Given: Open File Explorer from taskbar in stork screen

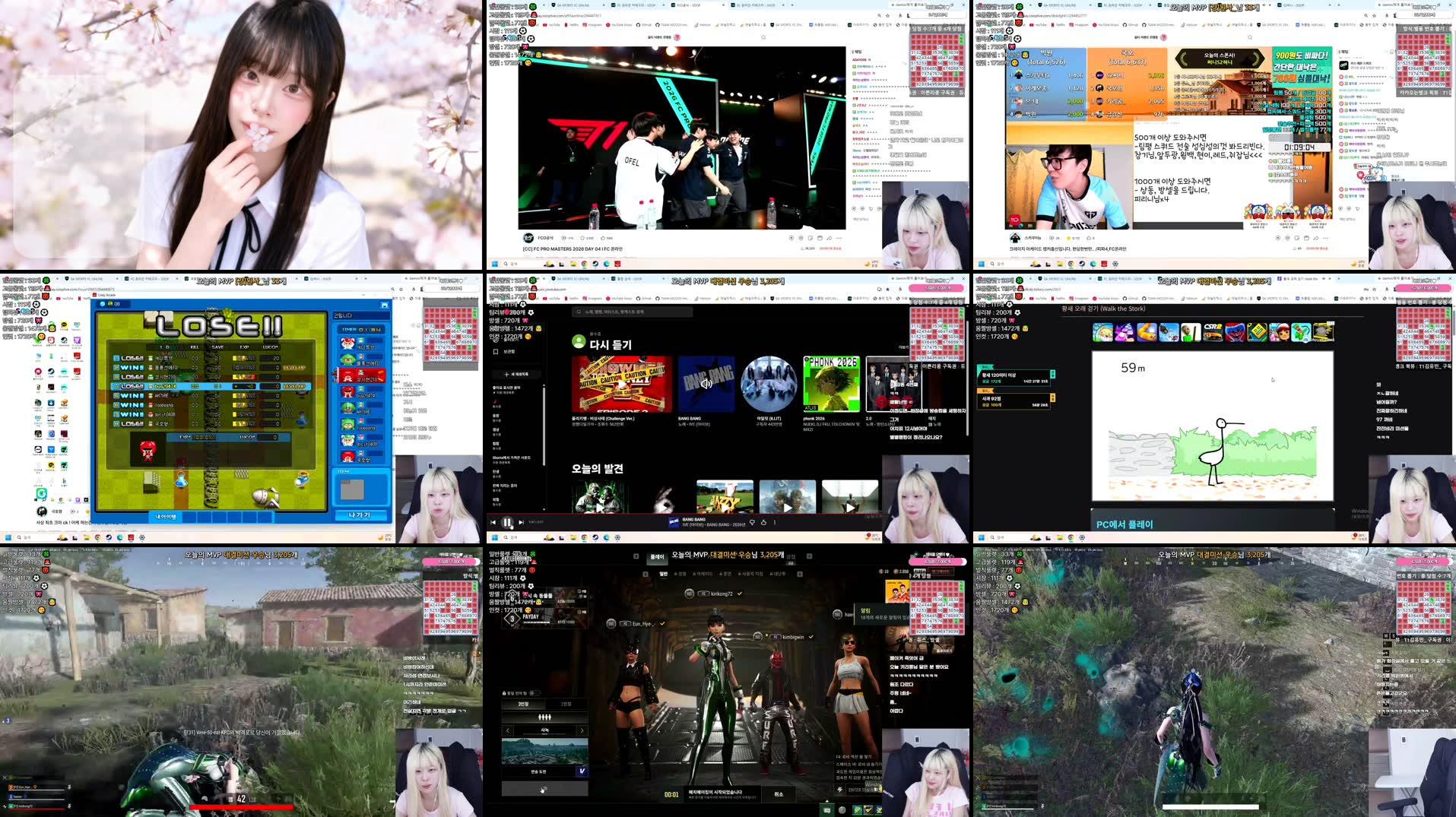Looking at the screenshot, I should pos(1060,537).
